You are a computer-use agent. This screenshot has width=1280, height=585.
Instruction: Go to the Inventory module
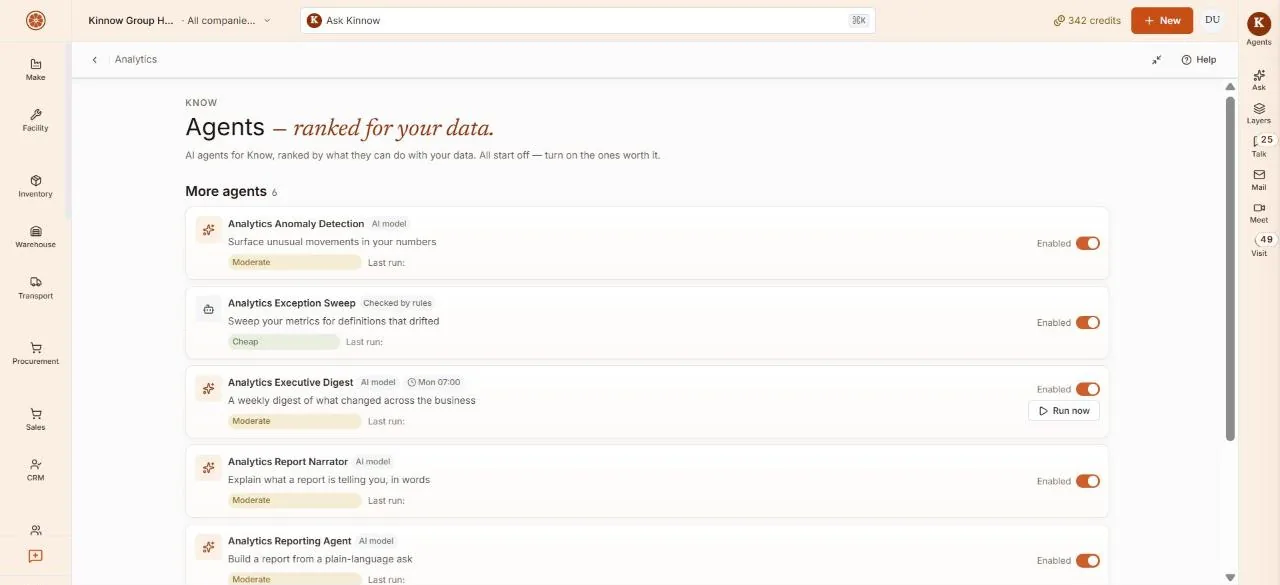click(x=35, y=186)
